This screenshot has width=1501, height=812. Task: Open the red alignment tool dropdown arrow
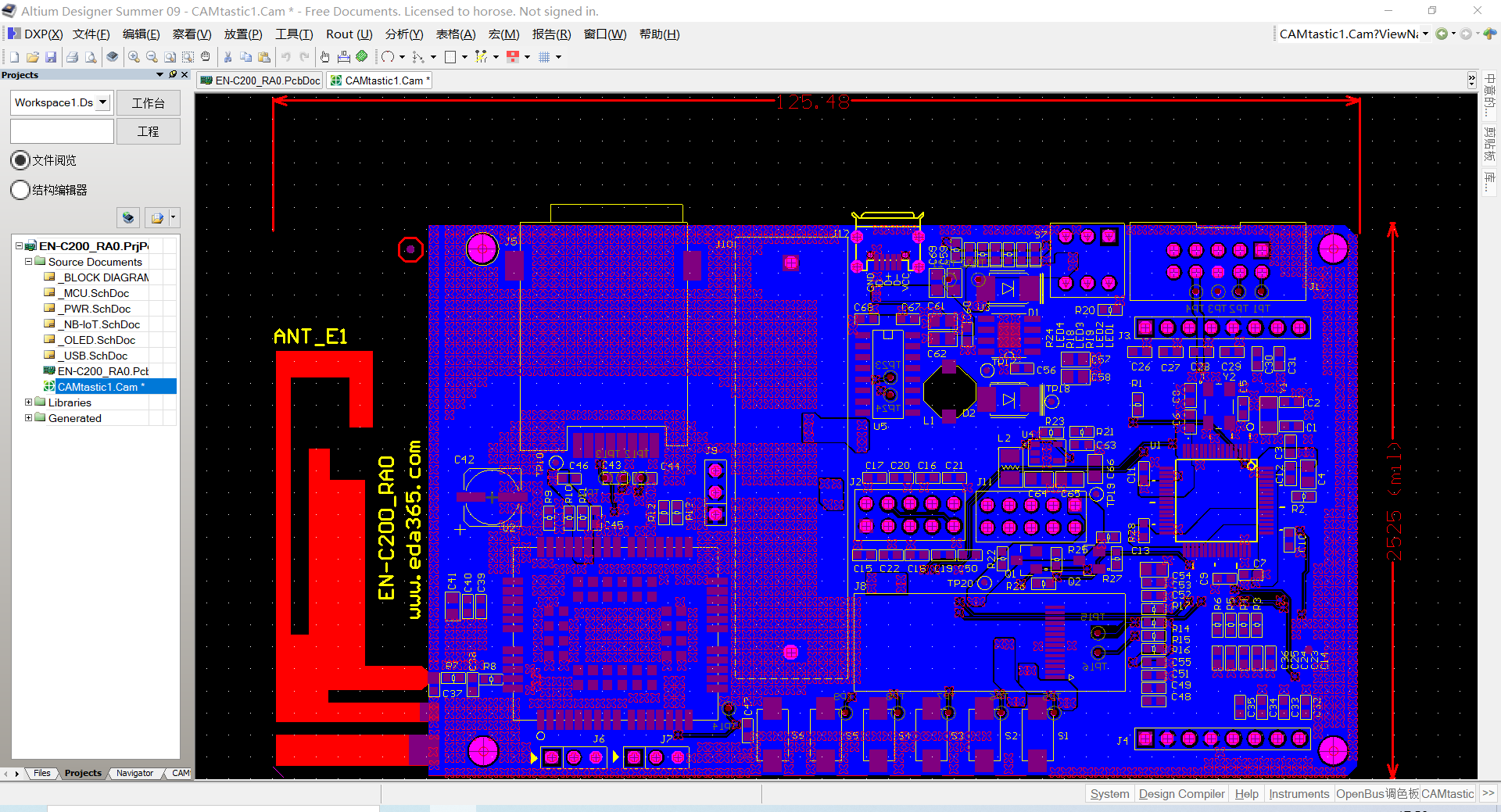pyautogui.click(x=527, y=57)
